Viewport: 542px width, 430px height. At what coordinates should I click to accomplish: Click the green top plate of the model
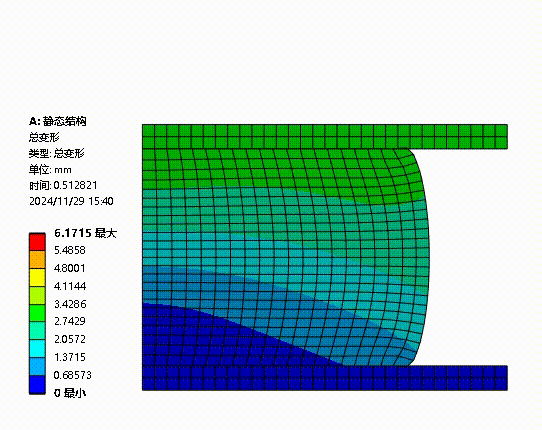[x=325, y=137]
